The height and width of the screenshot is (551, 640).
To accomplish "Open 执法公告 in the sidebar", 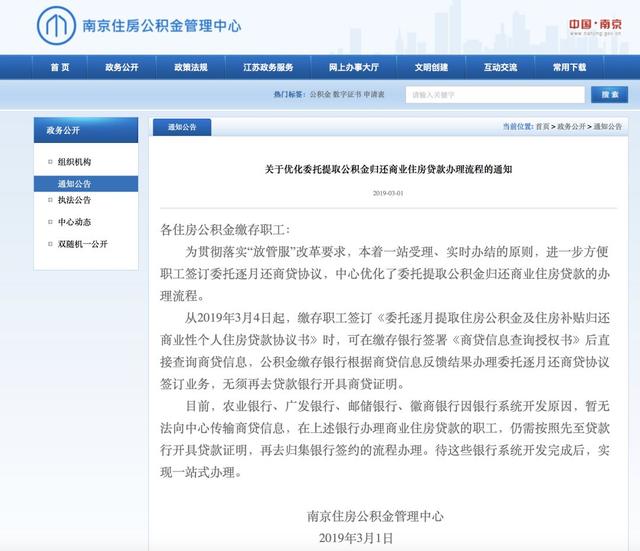I will 74,200.
